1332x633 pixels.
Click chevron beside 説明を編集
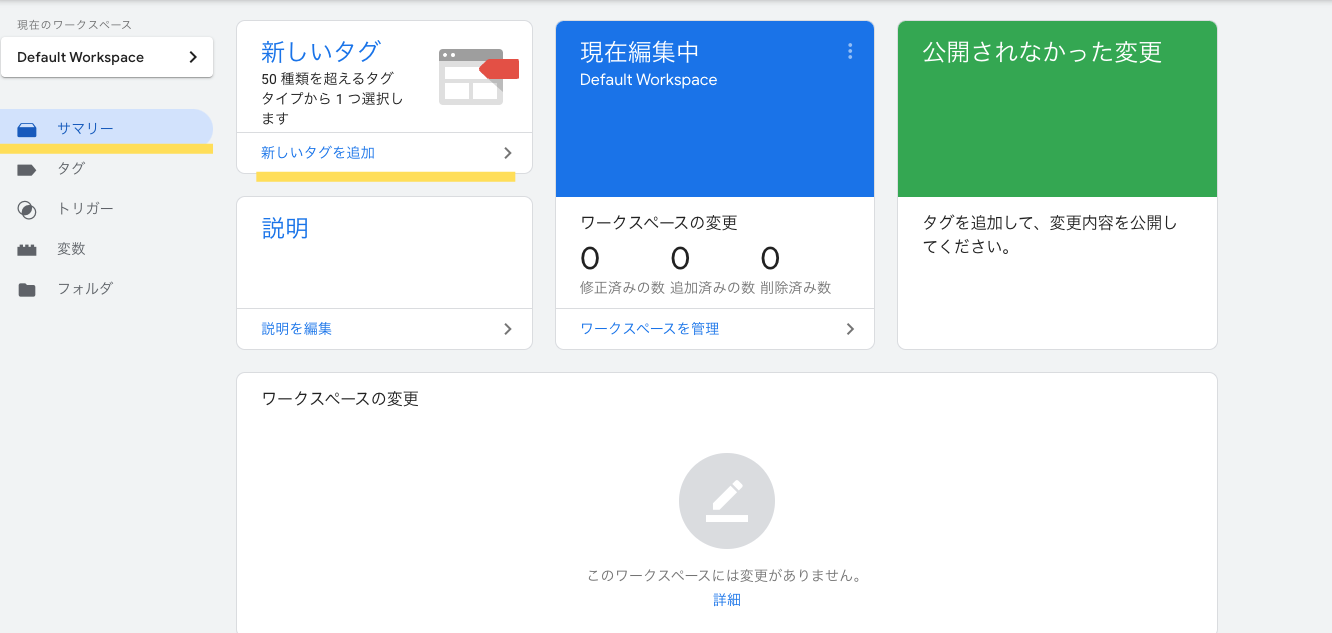[508, 329]
